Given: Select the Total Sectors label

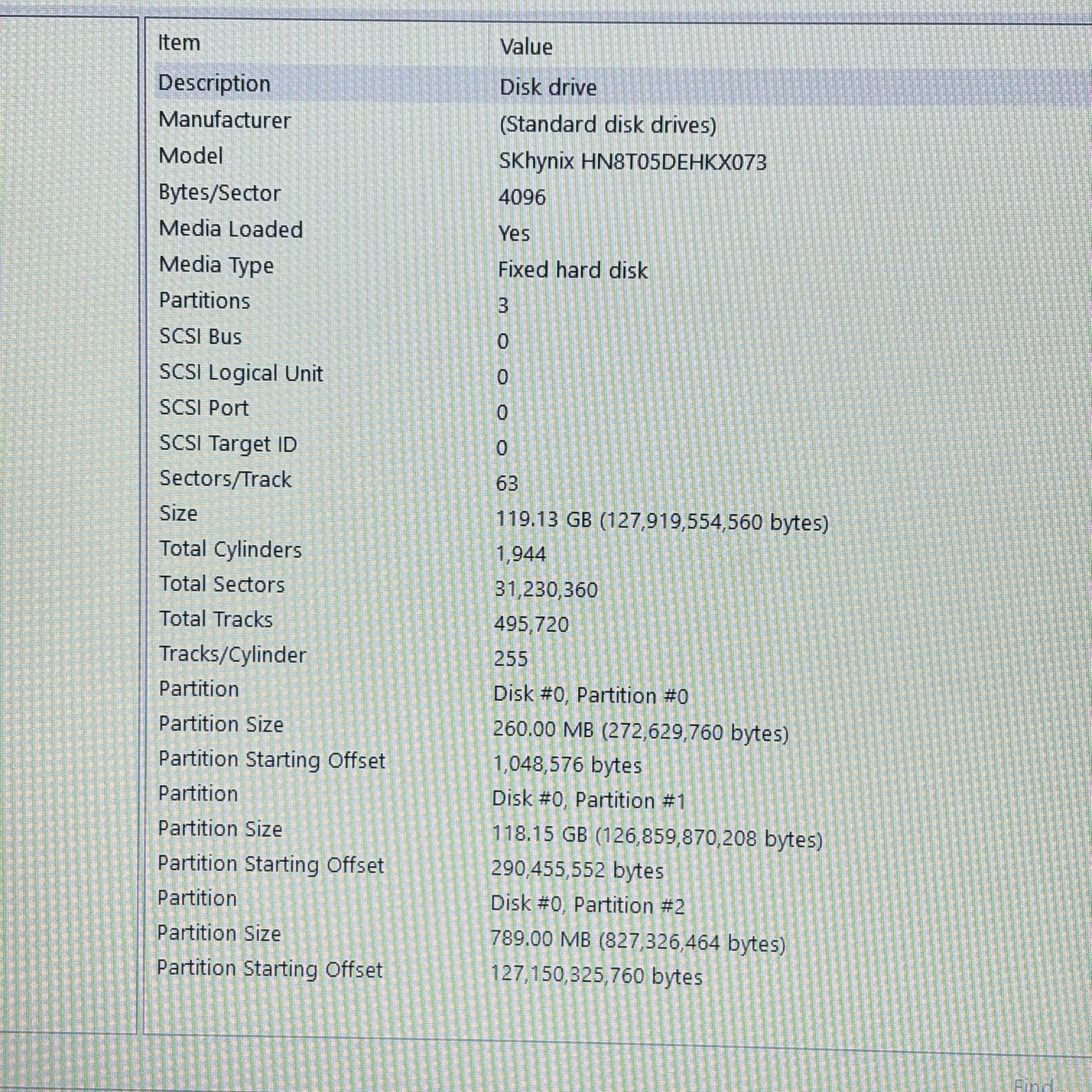Looking at the screenshot, I should (x=222, y=584).
